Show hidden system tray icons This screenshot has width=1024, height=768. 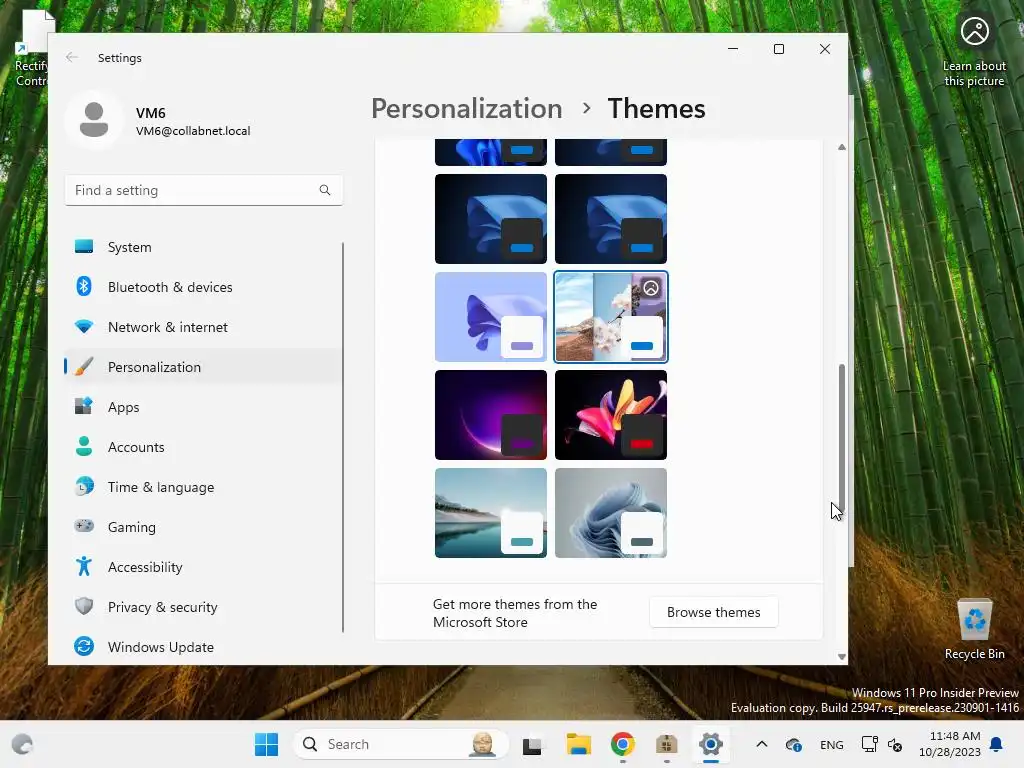761,744
